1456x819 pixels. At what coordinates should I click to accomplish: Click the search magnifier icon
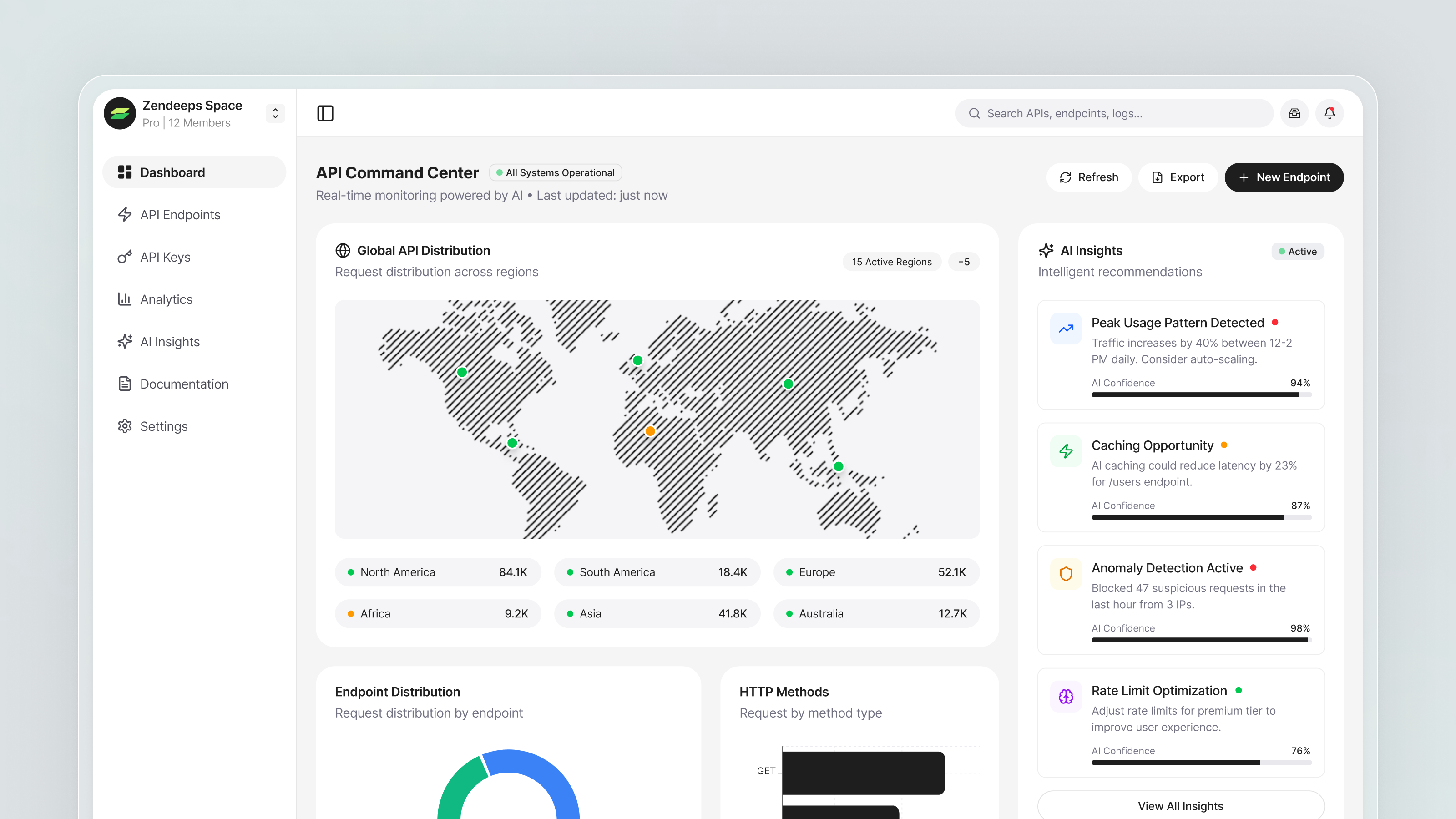(x=974, y=114)
